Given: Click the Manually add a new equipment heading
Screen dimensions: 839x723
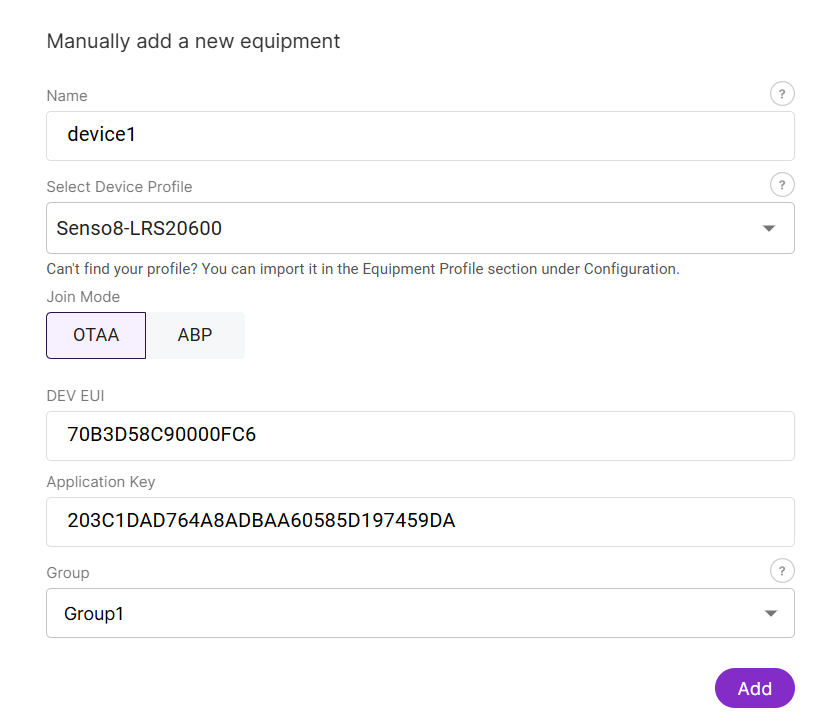Looking at the screenshot, I should pos(192,41).
